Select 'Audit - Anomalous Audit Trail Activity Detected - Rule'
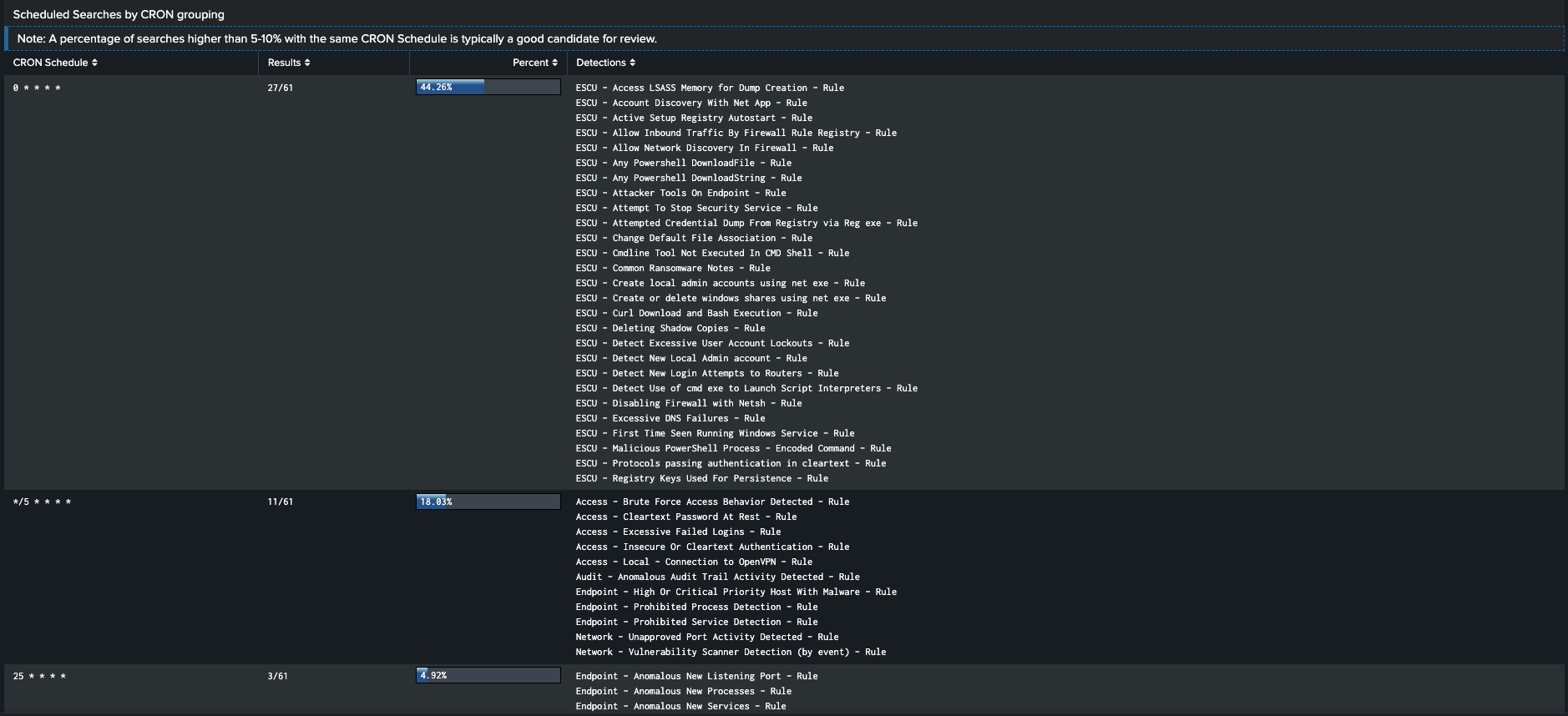1568x716 pixels. point(718,577)
